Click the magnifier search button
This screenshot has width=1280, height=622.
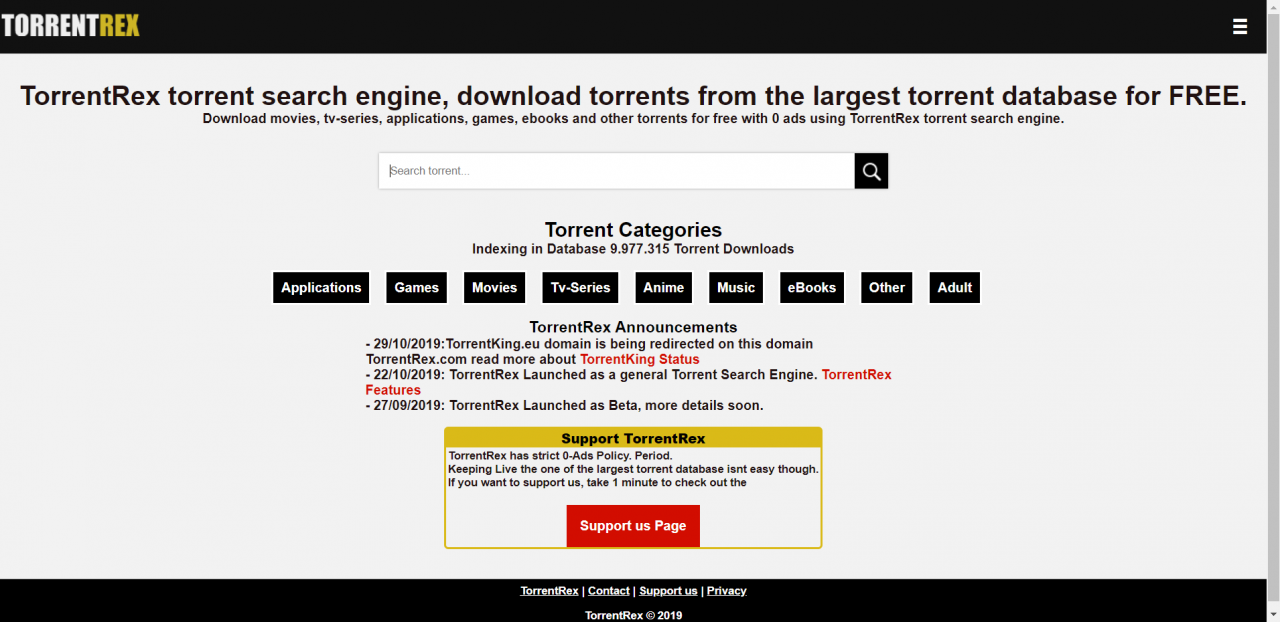tap(871, 171)
